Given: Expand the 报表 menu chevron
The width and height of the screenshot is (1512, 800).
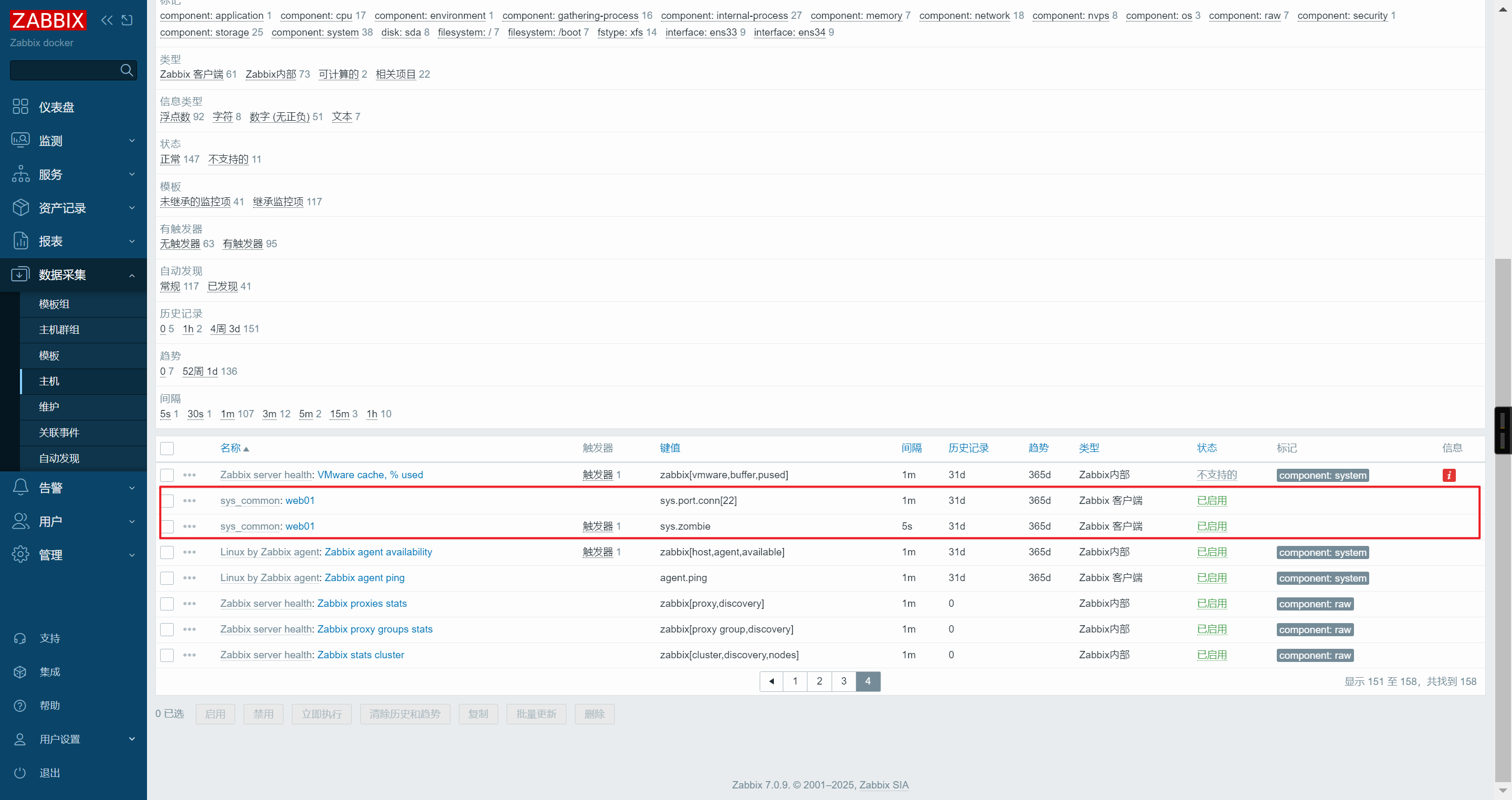Looking at the screenshot, I should (x=131, y=240).
